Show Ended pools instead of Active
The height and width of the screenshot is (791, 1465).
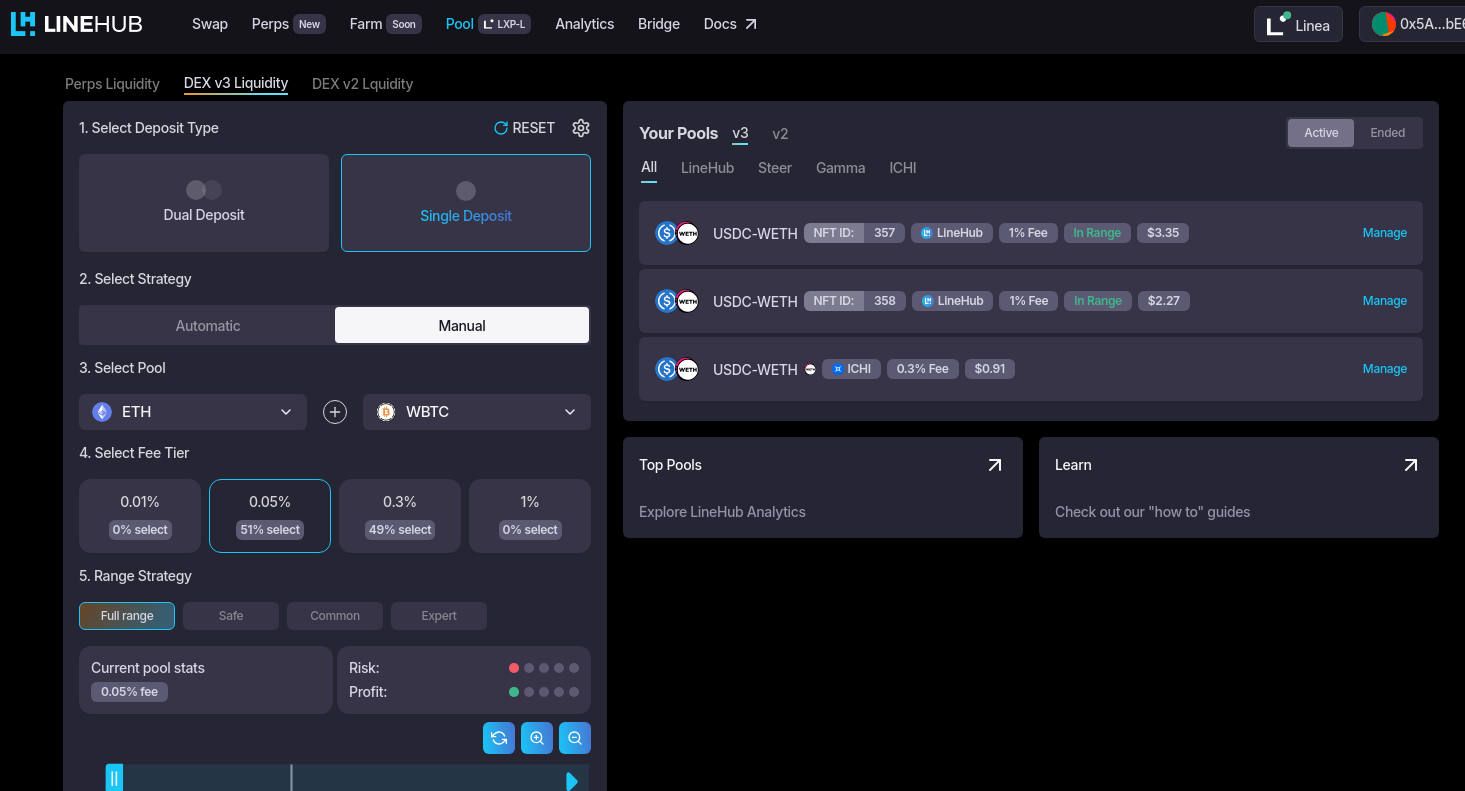(x=1388, y=132)
